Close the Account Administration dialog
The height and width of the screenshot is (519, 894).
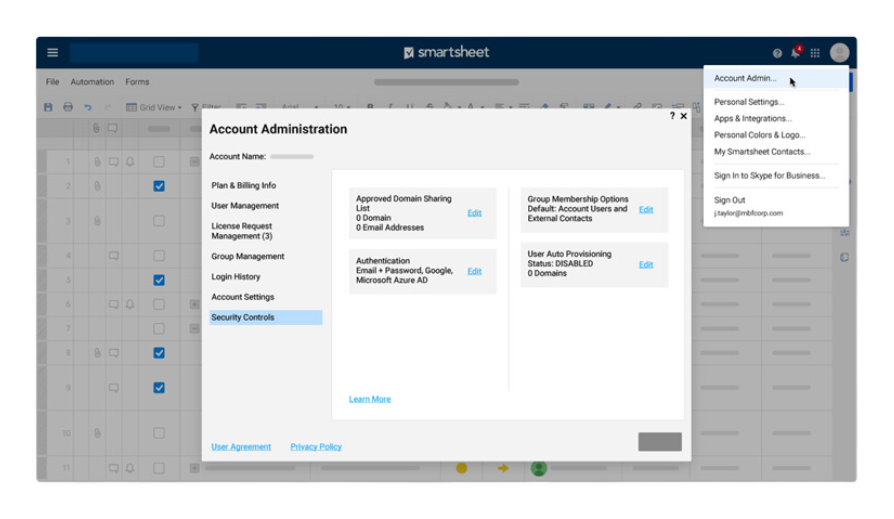click(684, 116)
